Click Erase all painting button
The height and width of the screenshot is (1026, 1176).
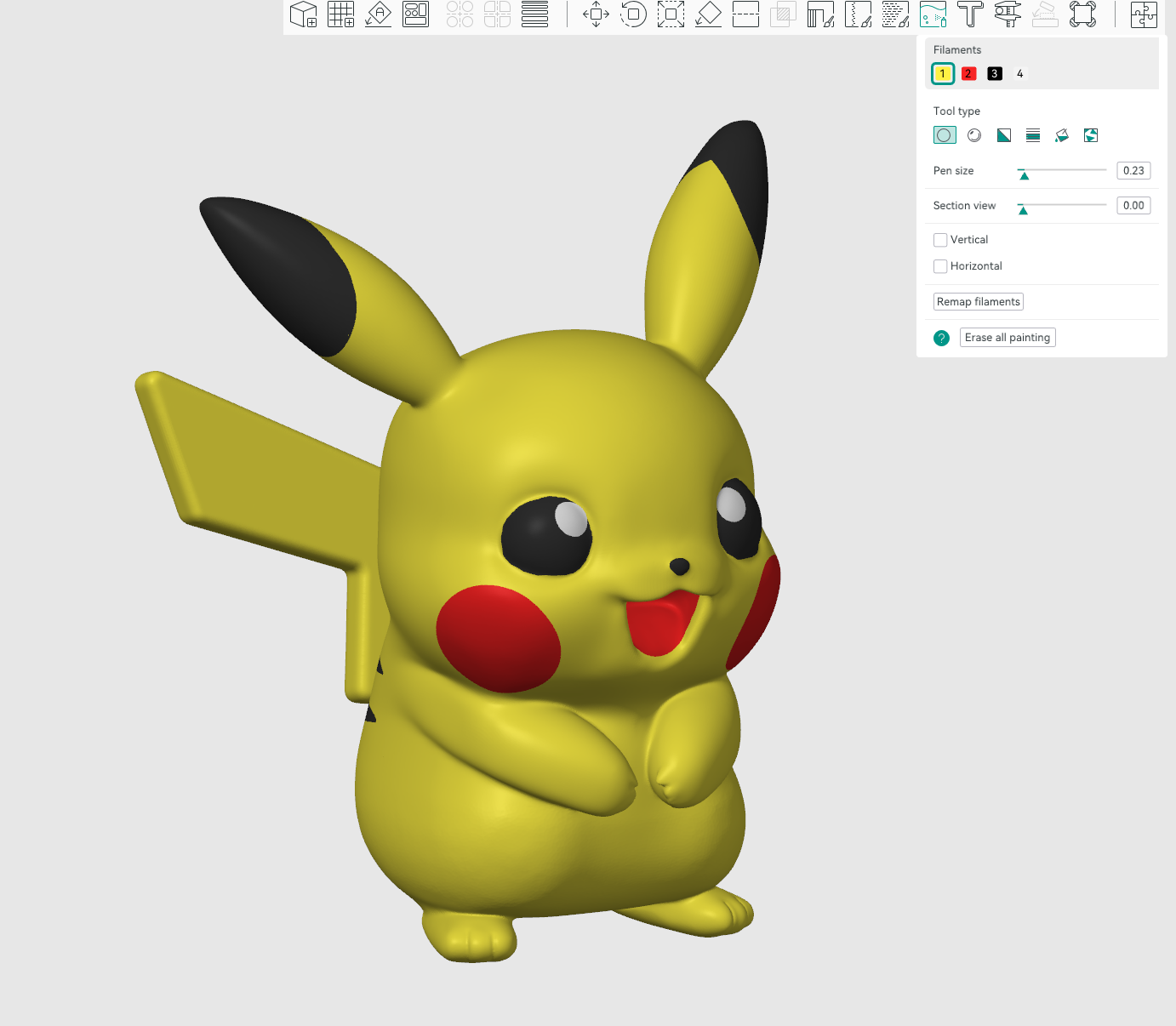point(1008,338)
